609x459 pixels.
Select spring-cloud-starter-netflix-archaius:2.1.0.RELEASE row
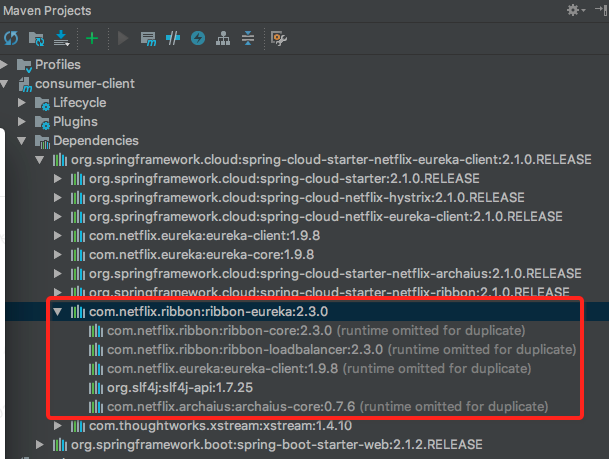coord(335,274)
